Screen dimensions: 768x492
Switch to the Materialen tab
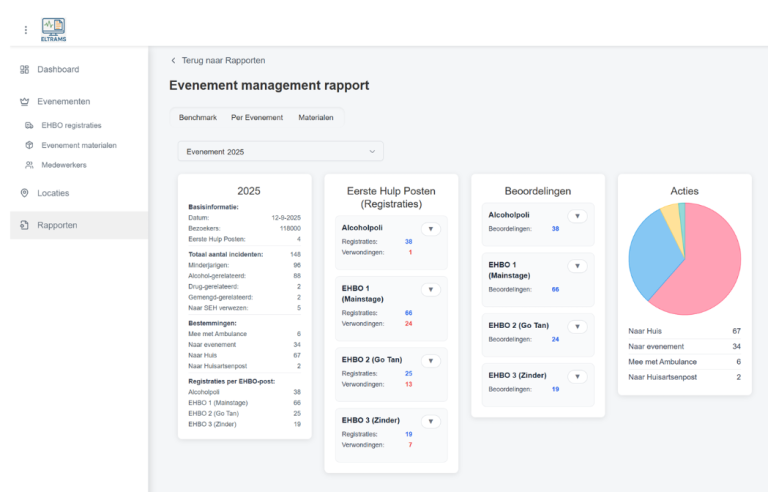316,118
